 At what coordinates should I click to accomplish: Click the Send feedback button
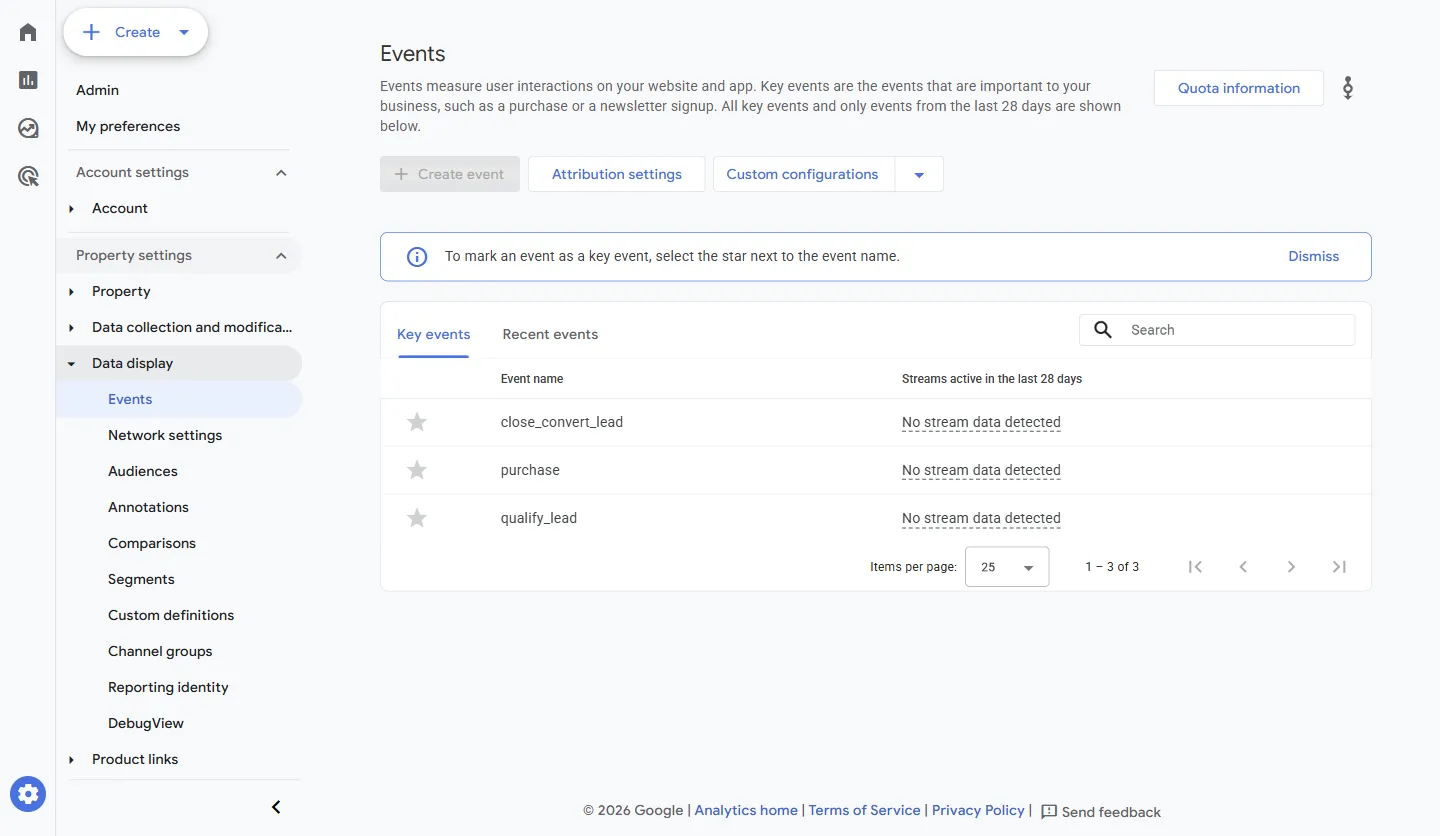coord(1101,812)
